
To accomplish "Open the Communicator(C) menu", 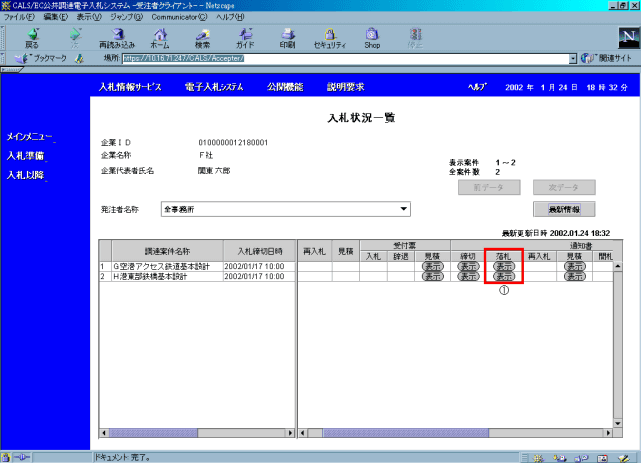I will click(179, 17).
